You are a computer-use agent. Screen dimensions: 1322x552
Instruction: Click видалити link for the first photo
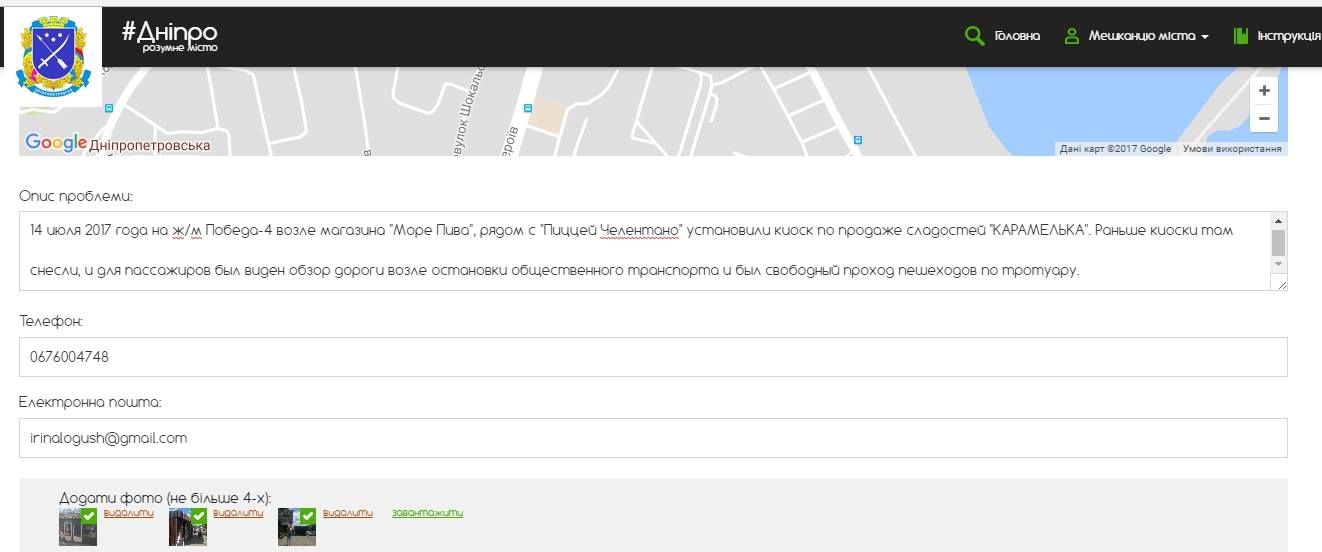tap(129, 513)
